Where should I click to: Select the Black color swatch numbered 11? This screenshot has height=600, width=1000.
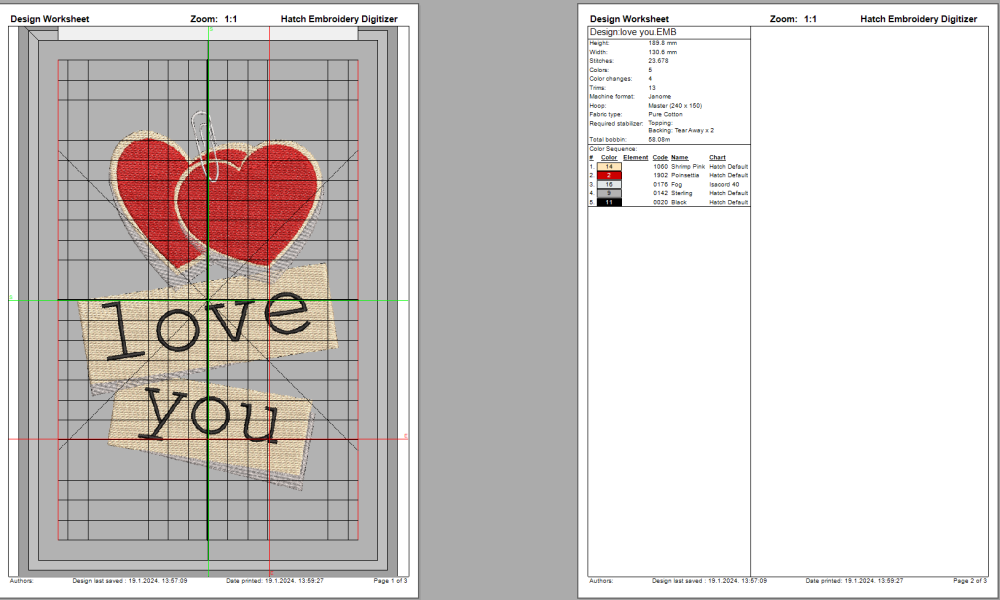point(609,202)
